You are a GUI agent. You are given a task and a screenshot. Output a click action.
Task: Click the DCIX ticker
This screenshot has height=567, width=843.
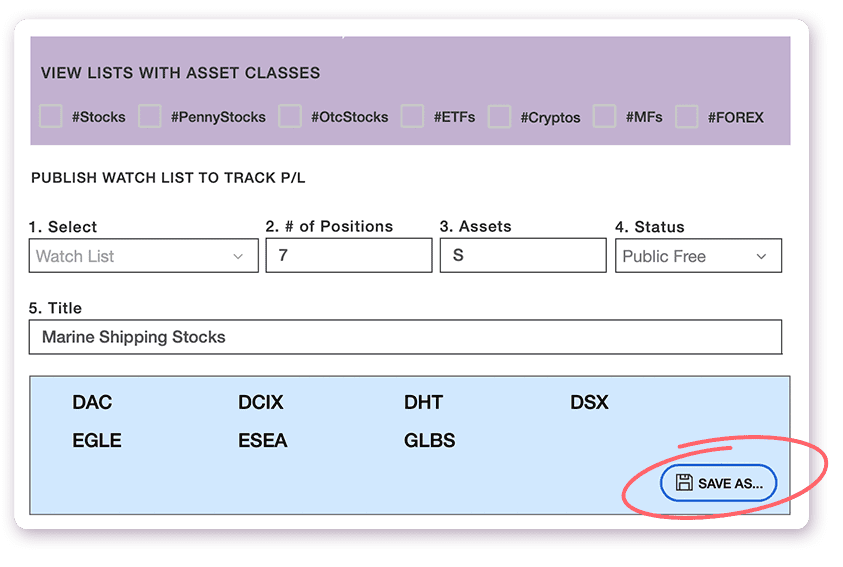(x=261, y=403)
